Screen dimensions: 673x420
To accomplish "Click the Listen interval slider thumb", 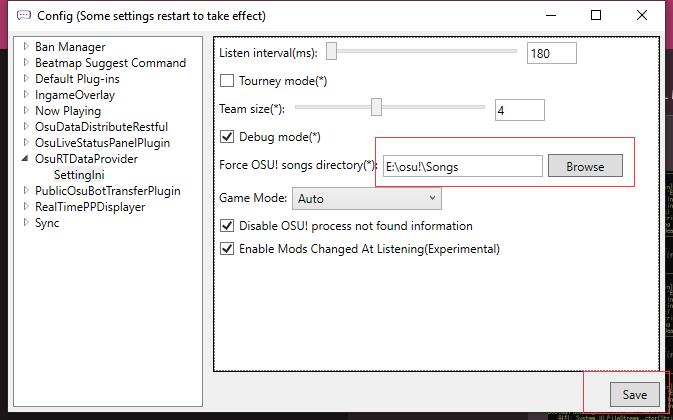I will 331,51.
